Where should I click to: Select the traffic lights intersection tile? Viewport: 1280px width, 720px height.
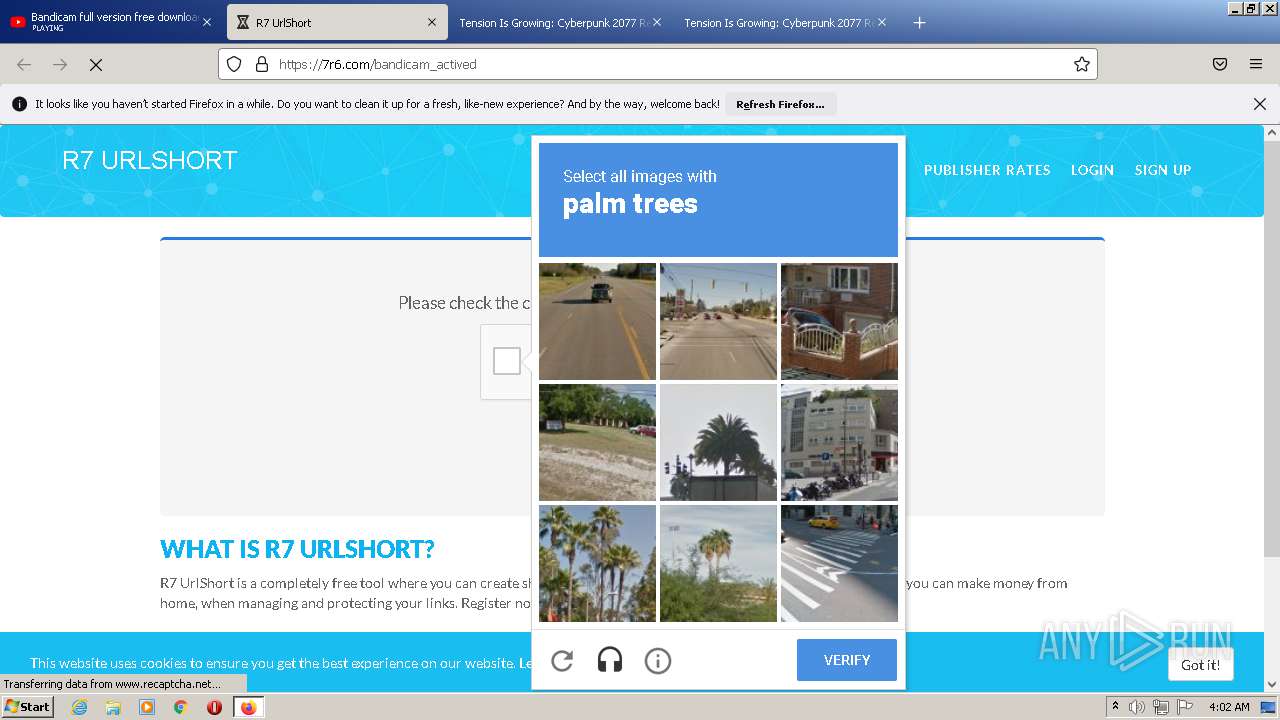point(718,321)
